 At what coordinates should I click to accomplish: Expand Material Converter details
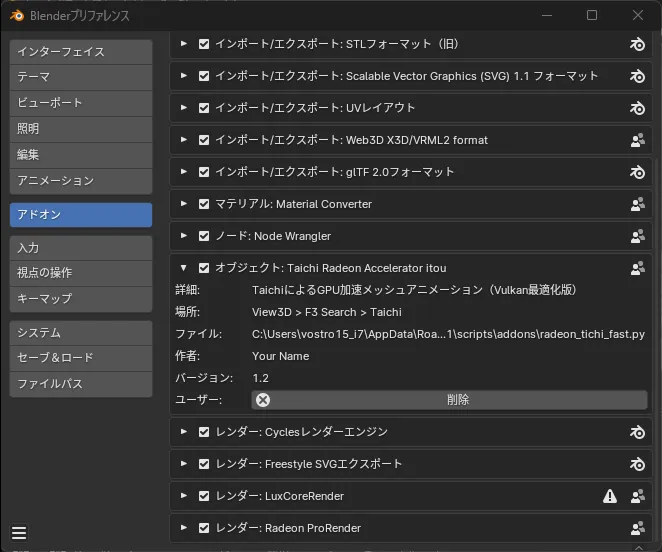(184, 204)
